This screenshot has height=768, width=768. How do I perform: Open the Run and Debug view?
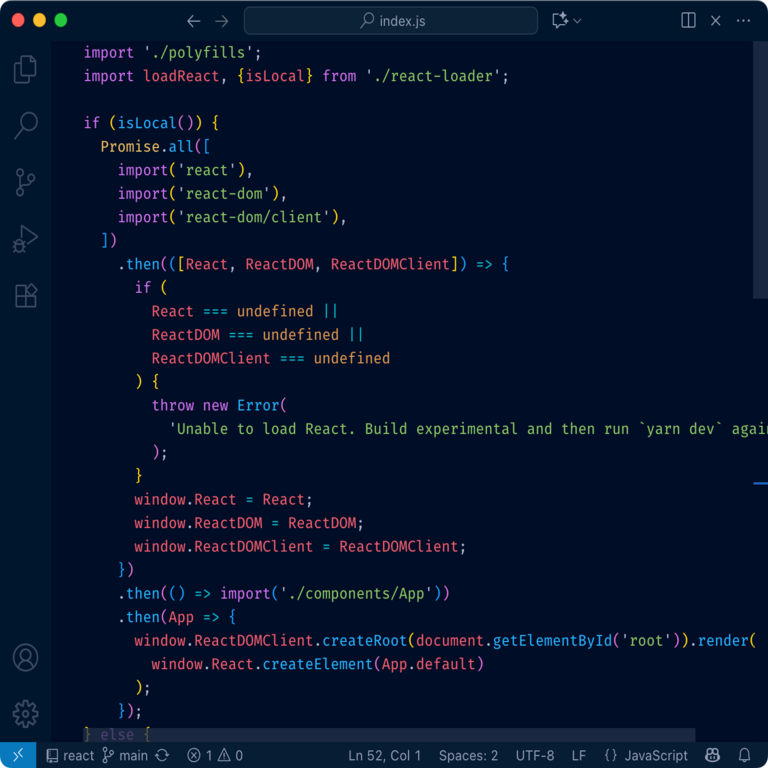(x=26, y=239)
